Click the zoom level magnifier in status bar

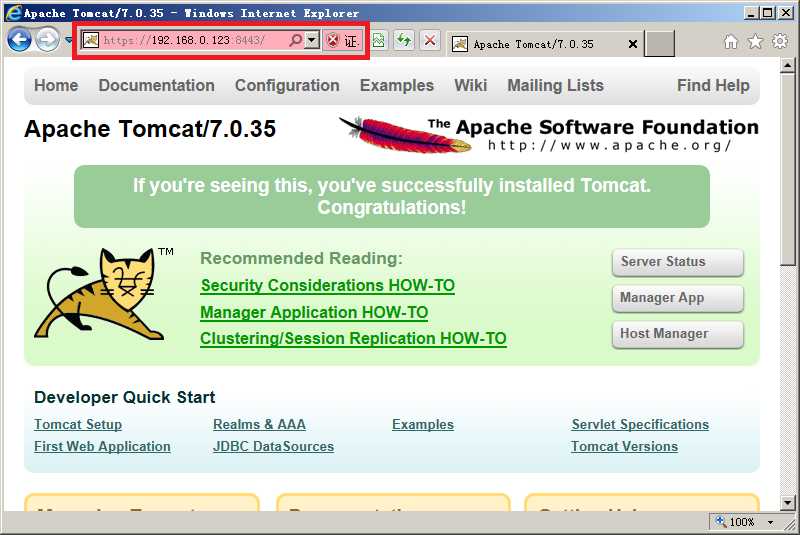[x=720, y=521]
